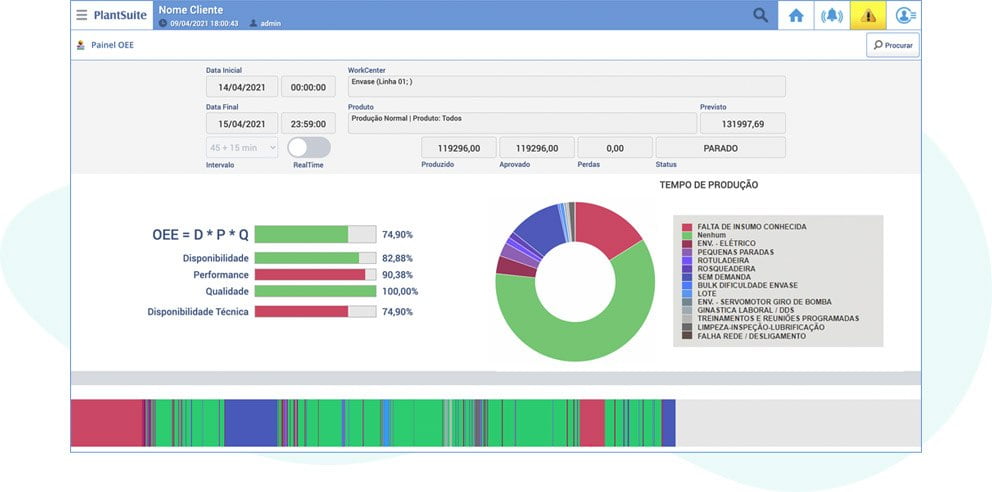
Task: Click PEQUENAS PARADAS legend swatch
Action: pos(687,252)
